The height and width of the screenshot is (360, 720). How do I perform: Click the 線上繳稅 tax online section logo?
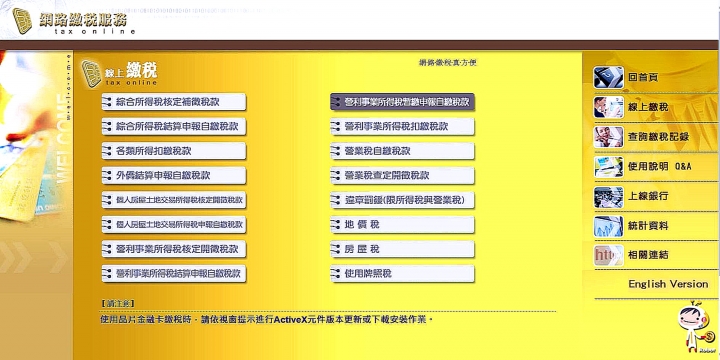point(119,73)
